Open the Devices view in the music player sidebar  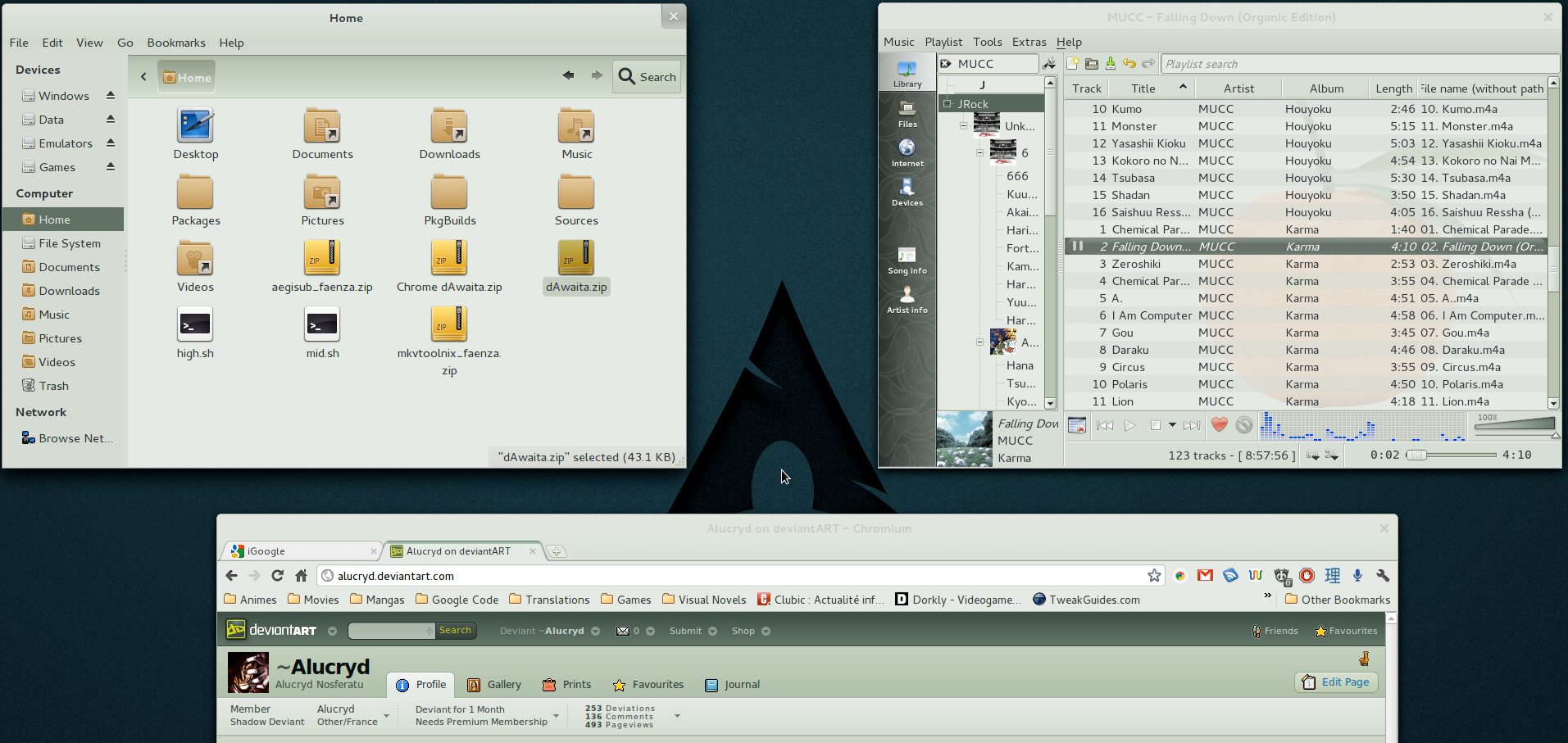pos(907,193)
